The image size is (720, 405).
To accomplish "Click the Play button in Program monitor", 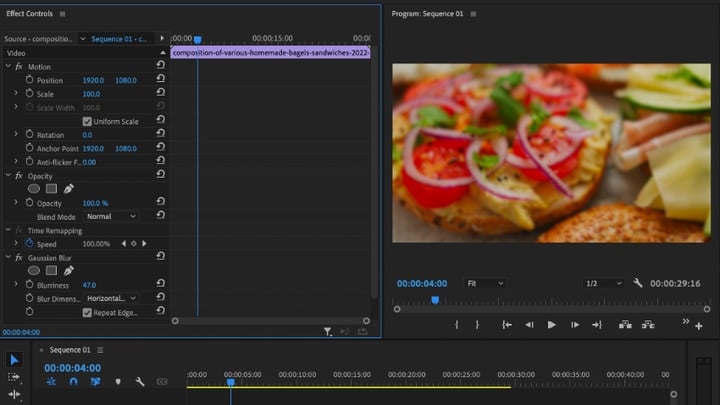I will click(551, 325).
